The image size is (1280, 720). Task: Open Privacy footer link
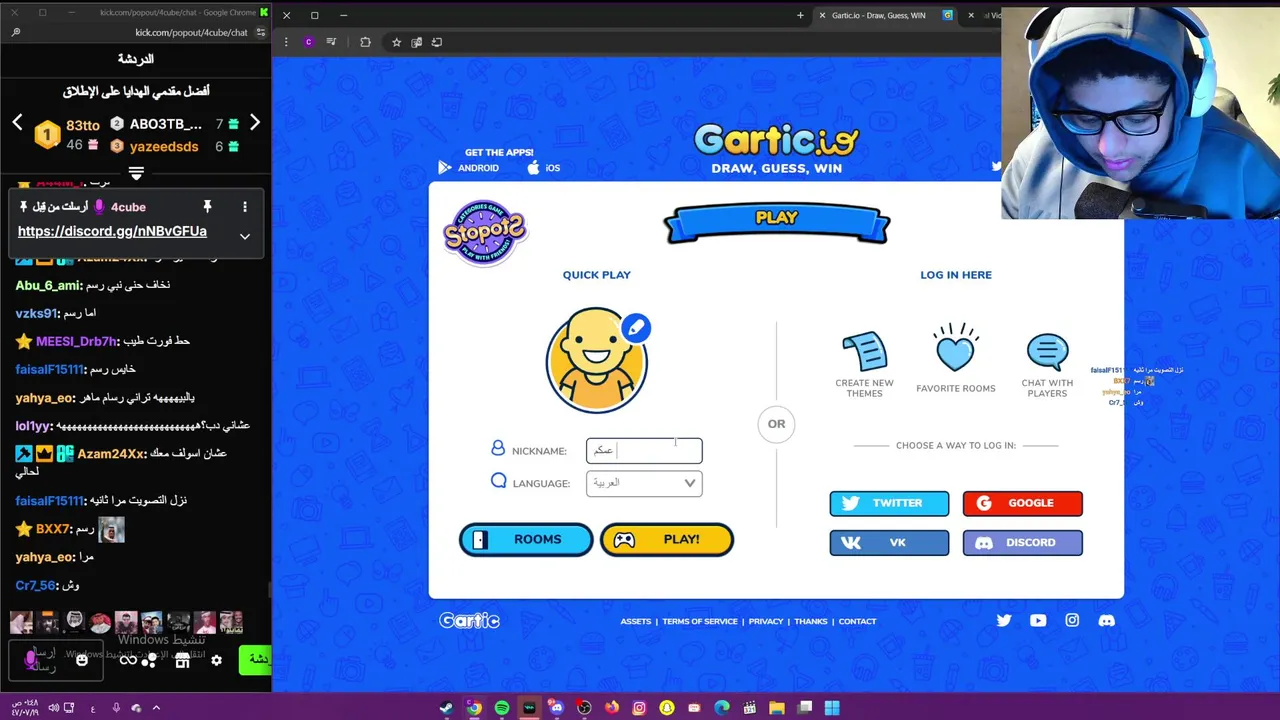coord(766,621)
